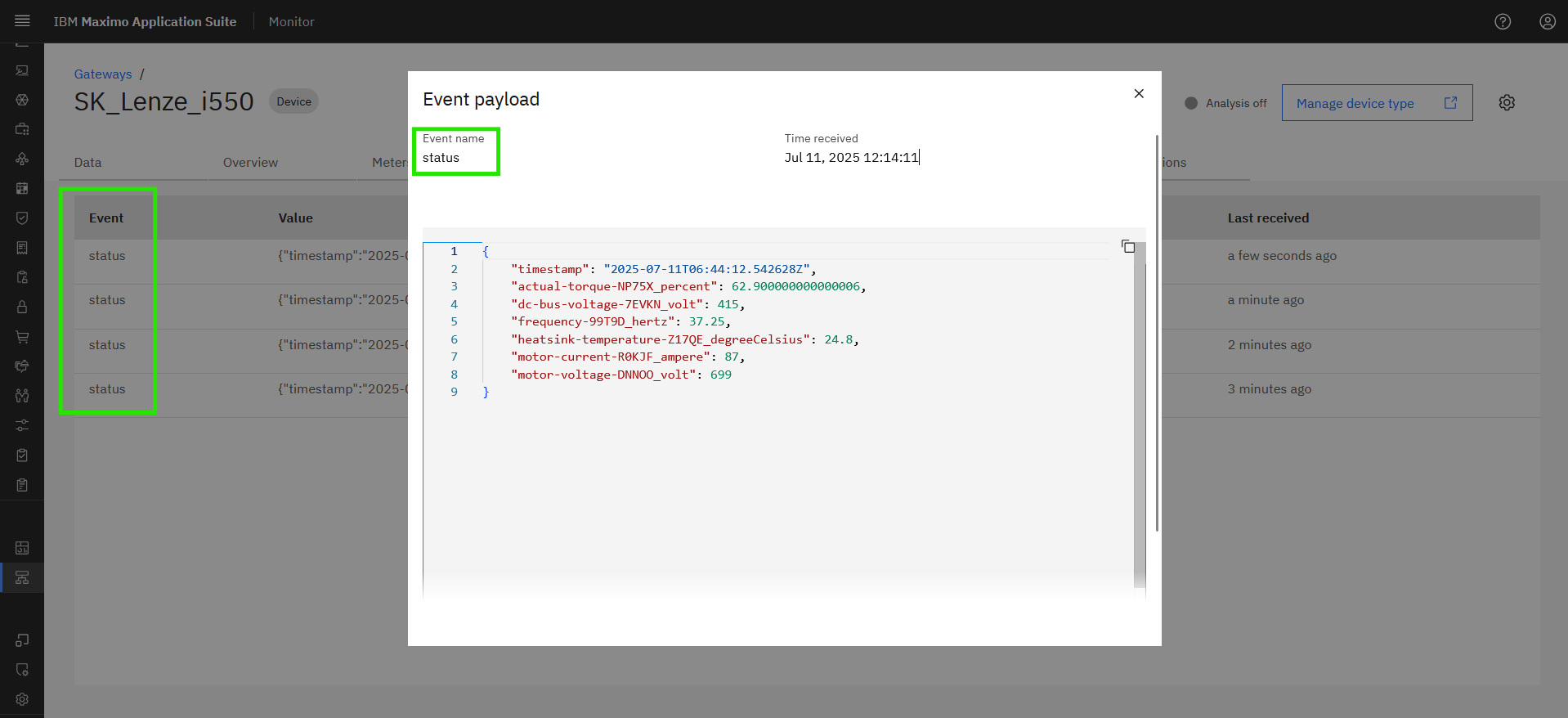The height and width of the screenshot is (718, 1568).
Task: Select status row received a minute ago
Action: coord(807,307)
